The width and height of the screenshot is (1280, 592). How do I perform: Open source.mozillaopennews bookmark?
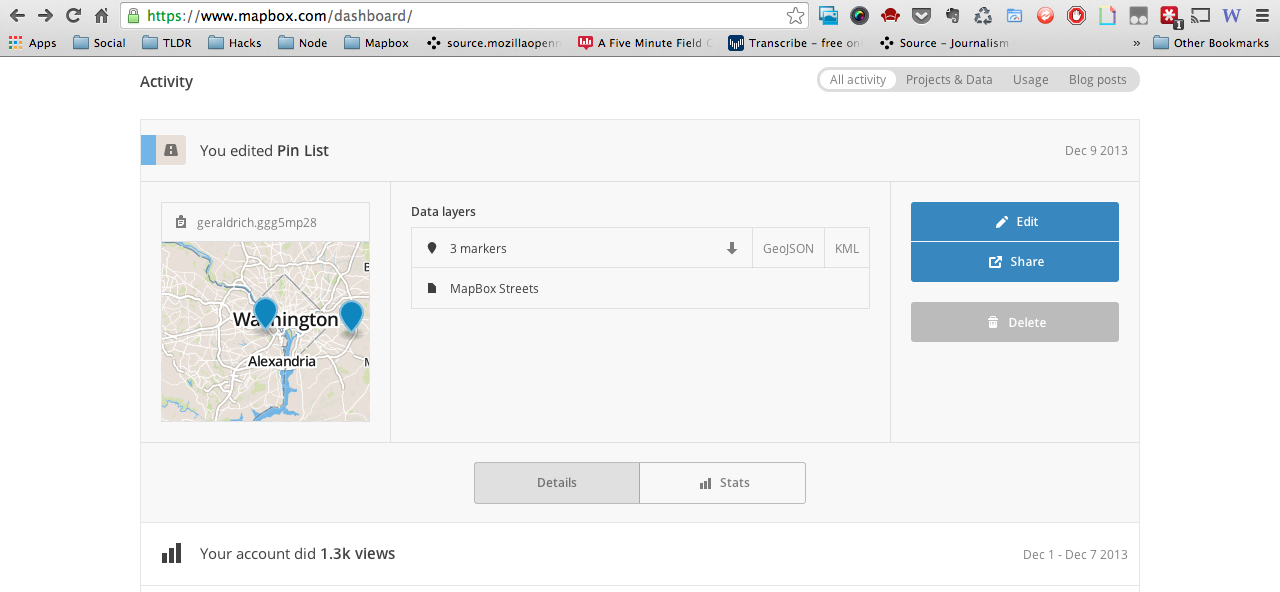pyautogui.click(x=495, y=43)
